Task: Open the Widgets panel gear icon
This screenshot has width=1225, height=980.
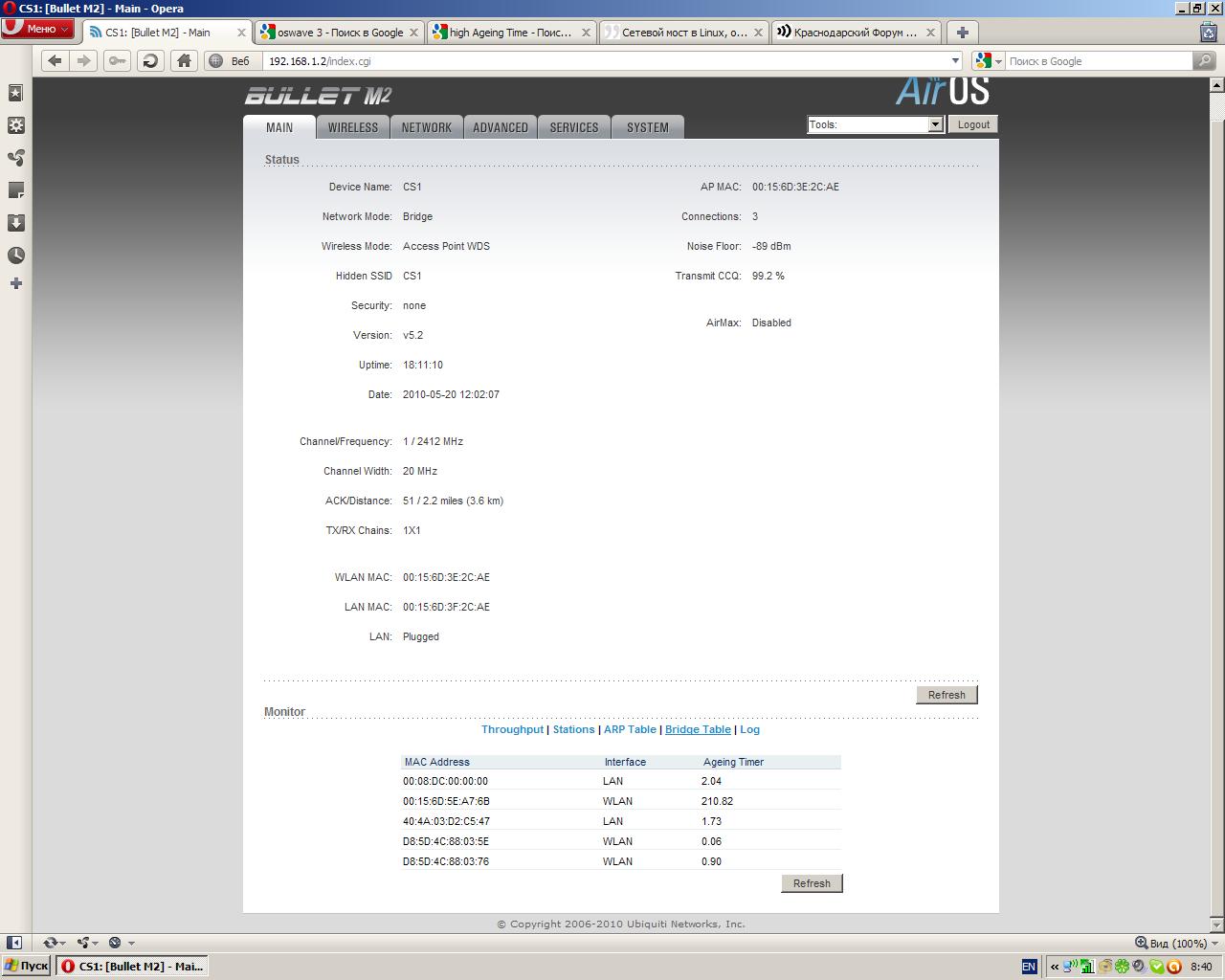Action: point(15,125)
